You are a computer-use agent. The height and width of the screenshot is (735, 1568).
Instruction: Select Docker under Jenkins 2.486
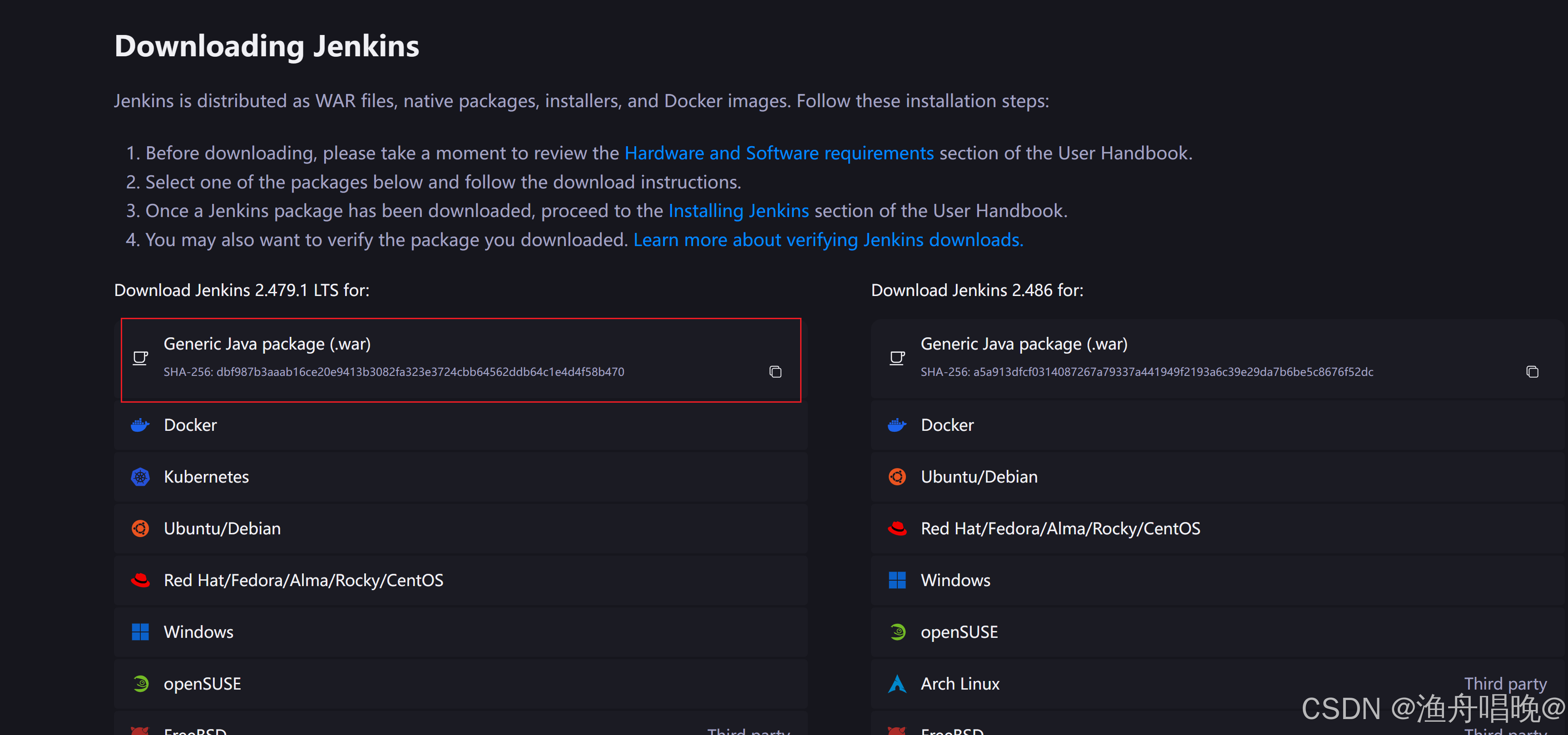(x=1217, y=424)
